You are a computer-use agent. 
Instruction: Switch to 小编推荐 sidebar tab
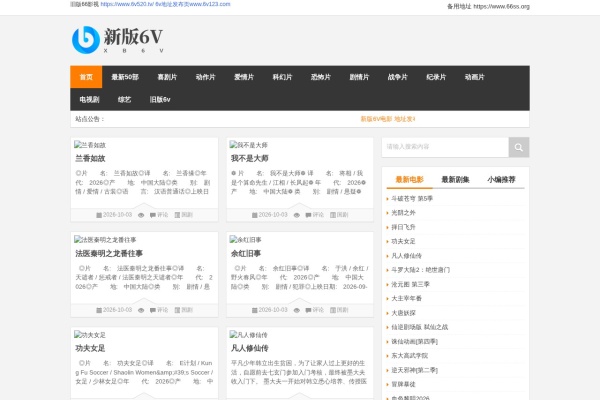(501, 180)
